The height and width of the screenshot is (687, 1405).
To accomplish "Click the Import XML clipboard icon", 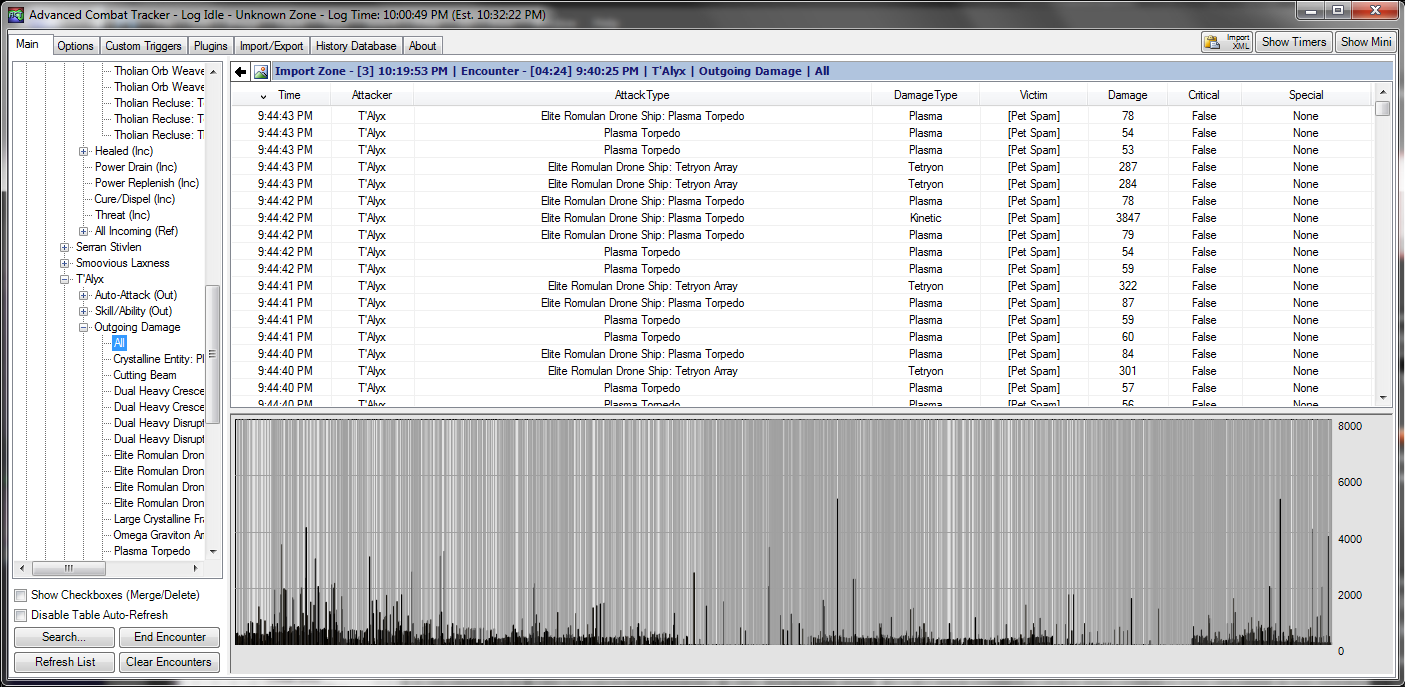I will (x=1212, y=42).
